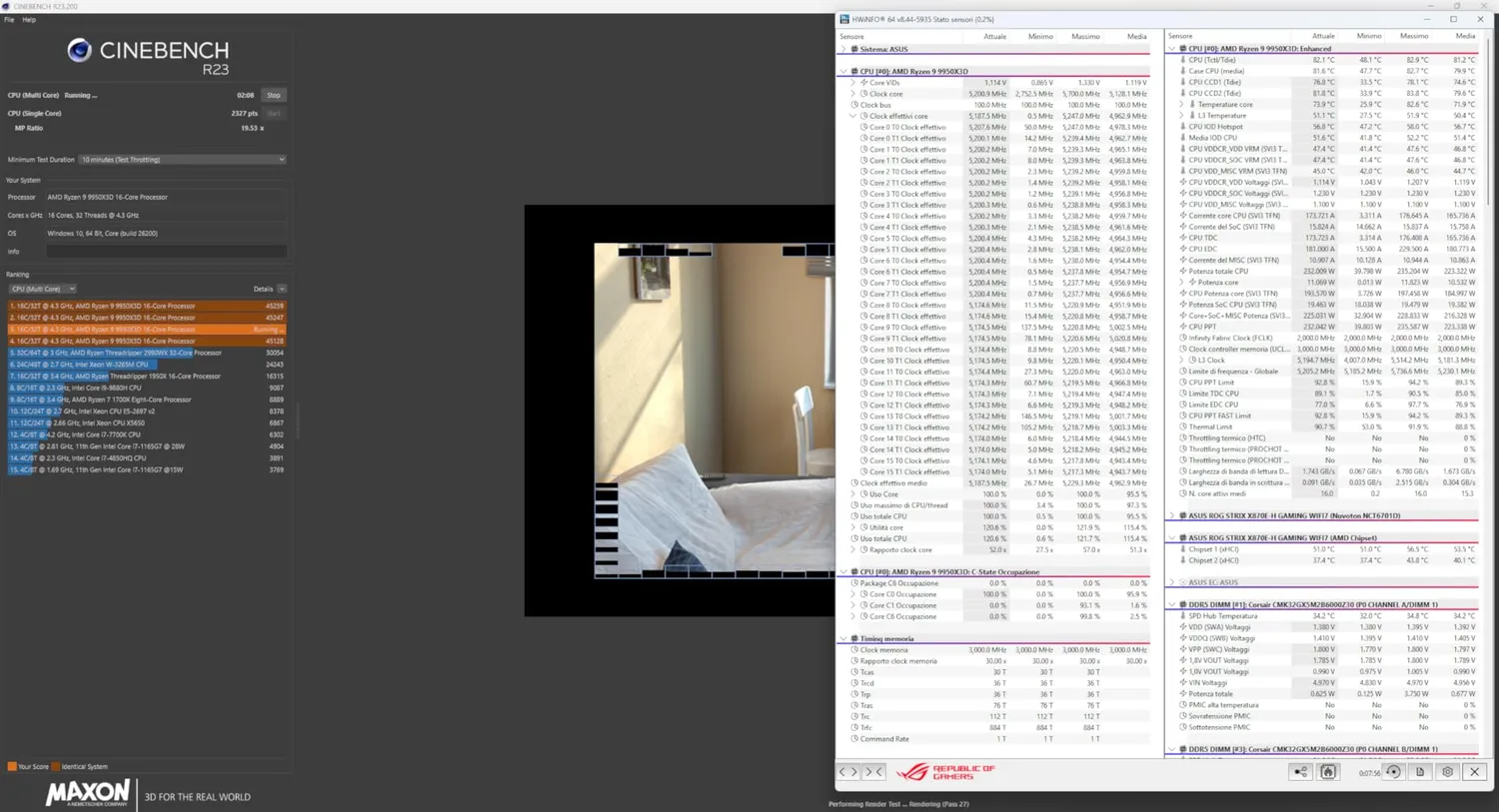Expand the Sistema: ASUS sensor group

click(843, 49)
